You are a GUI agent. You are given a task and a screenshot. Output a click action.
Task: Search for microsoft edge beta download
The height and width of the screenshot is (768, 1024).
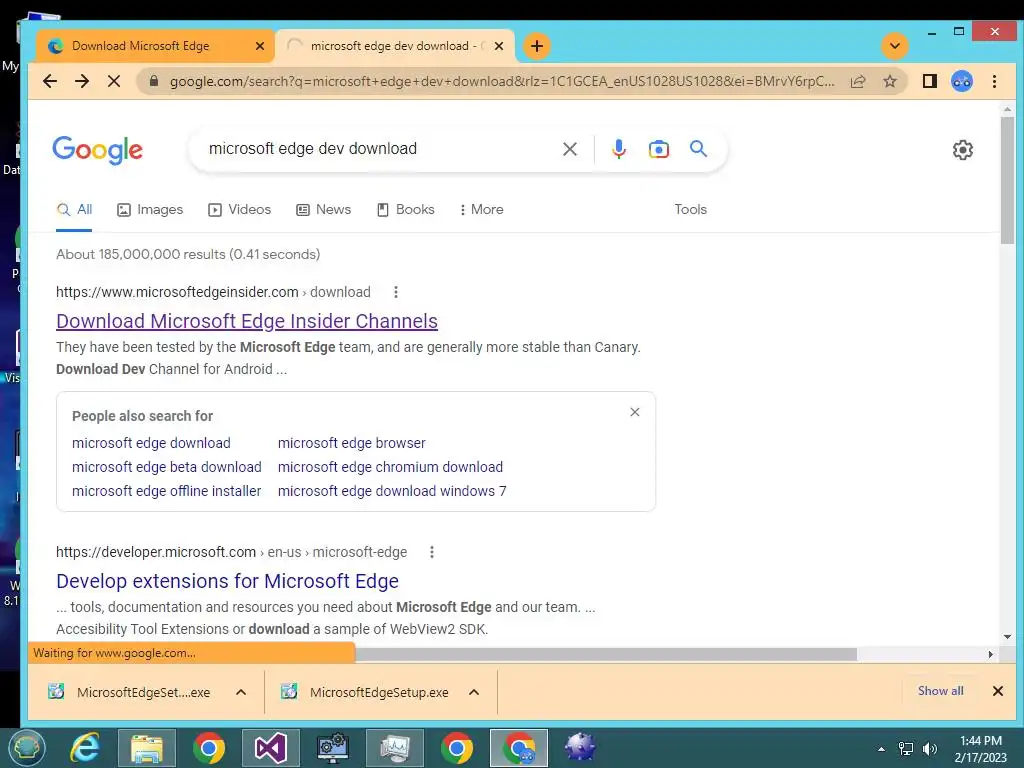(x=167, y=467)
